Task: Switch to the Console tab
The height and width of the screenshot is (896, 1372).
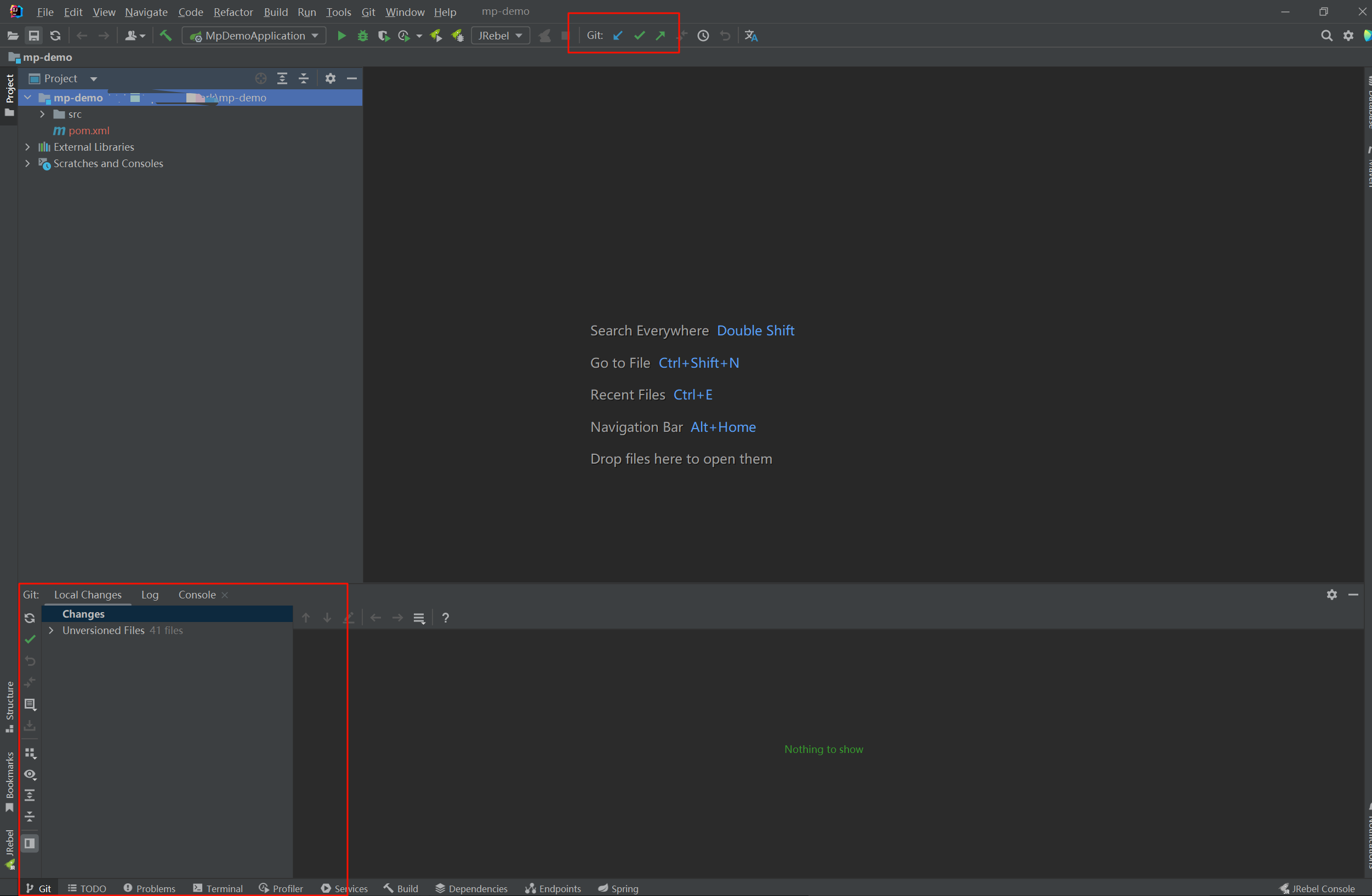Action: pyautogui.click(x=197, y=595)
